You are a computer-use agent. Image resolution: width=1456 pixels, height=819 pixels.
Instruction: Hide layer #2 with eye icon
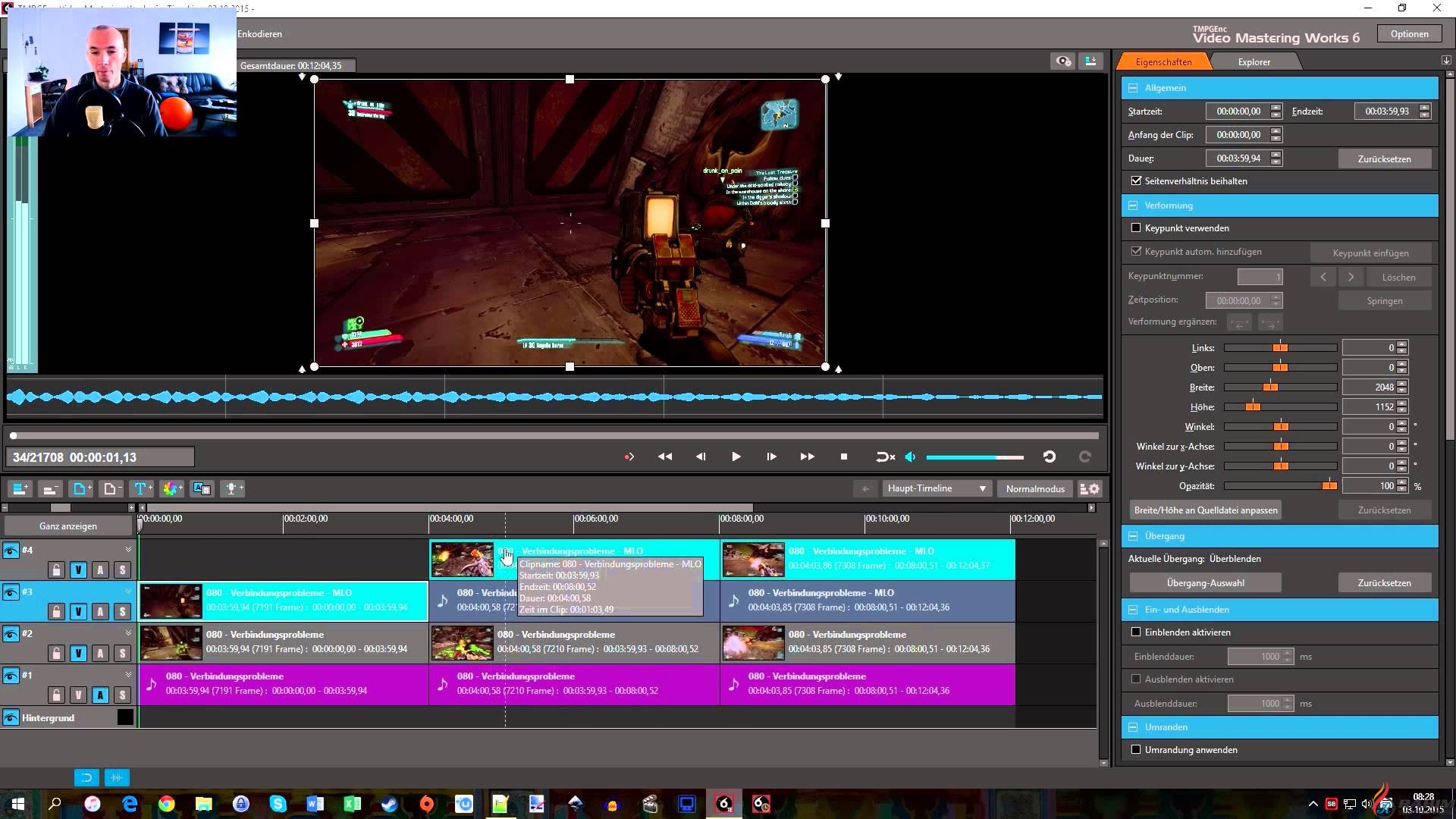pos(11,634)
